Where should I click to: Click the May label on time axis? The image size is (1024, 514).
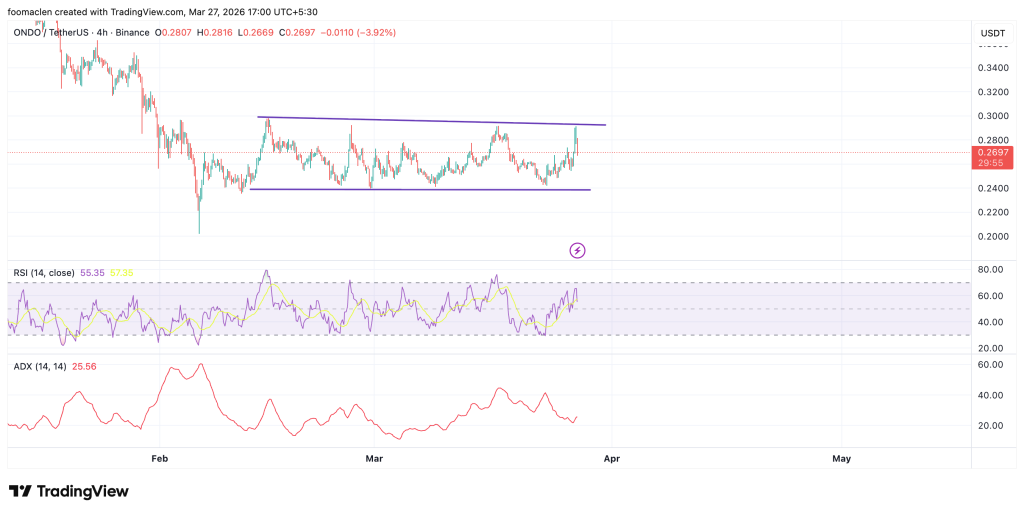pyautogui.click(x=841, y=458)
